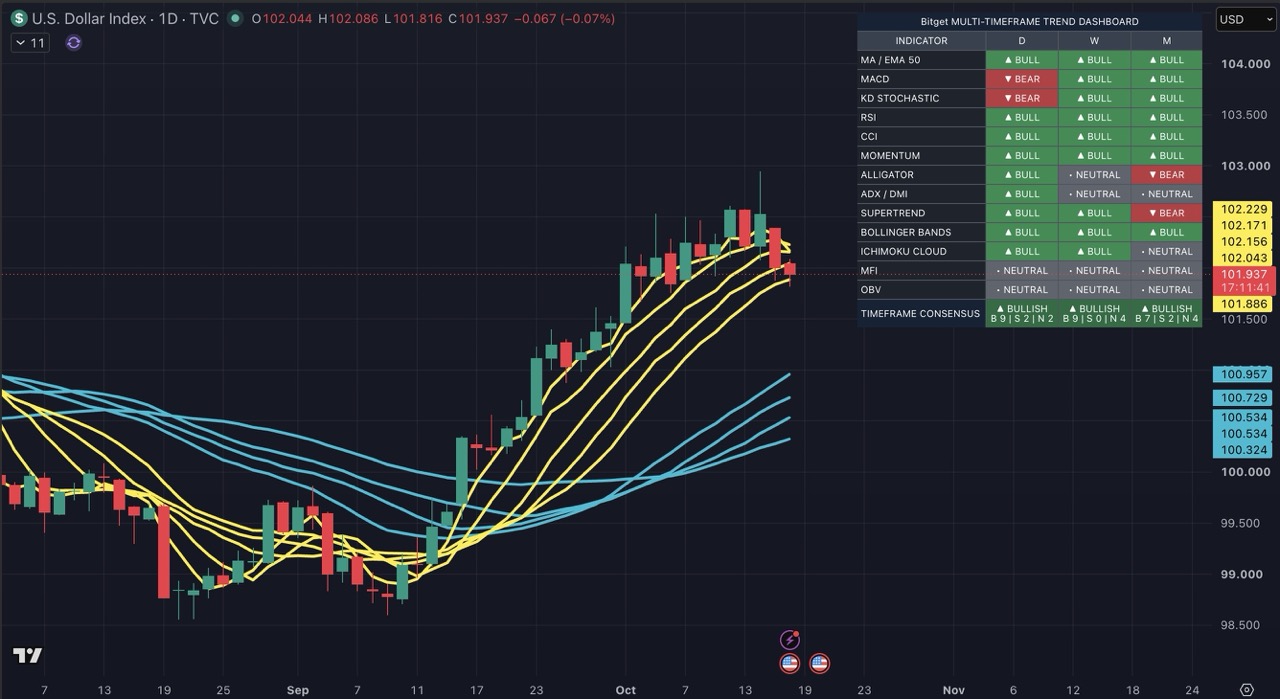Click the purple circular arrows icon beside 11
Image resolution: width=1280 pixels, height=699 pixels.
coord(73,43)
